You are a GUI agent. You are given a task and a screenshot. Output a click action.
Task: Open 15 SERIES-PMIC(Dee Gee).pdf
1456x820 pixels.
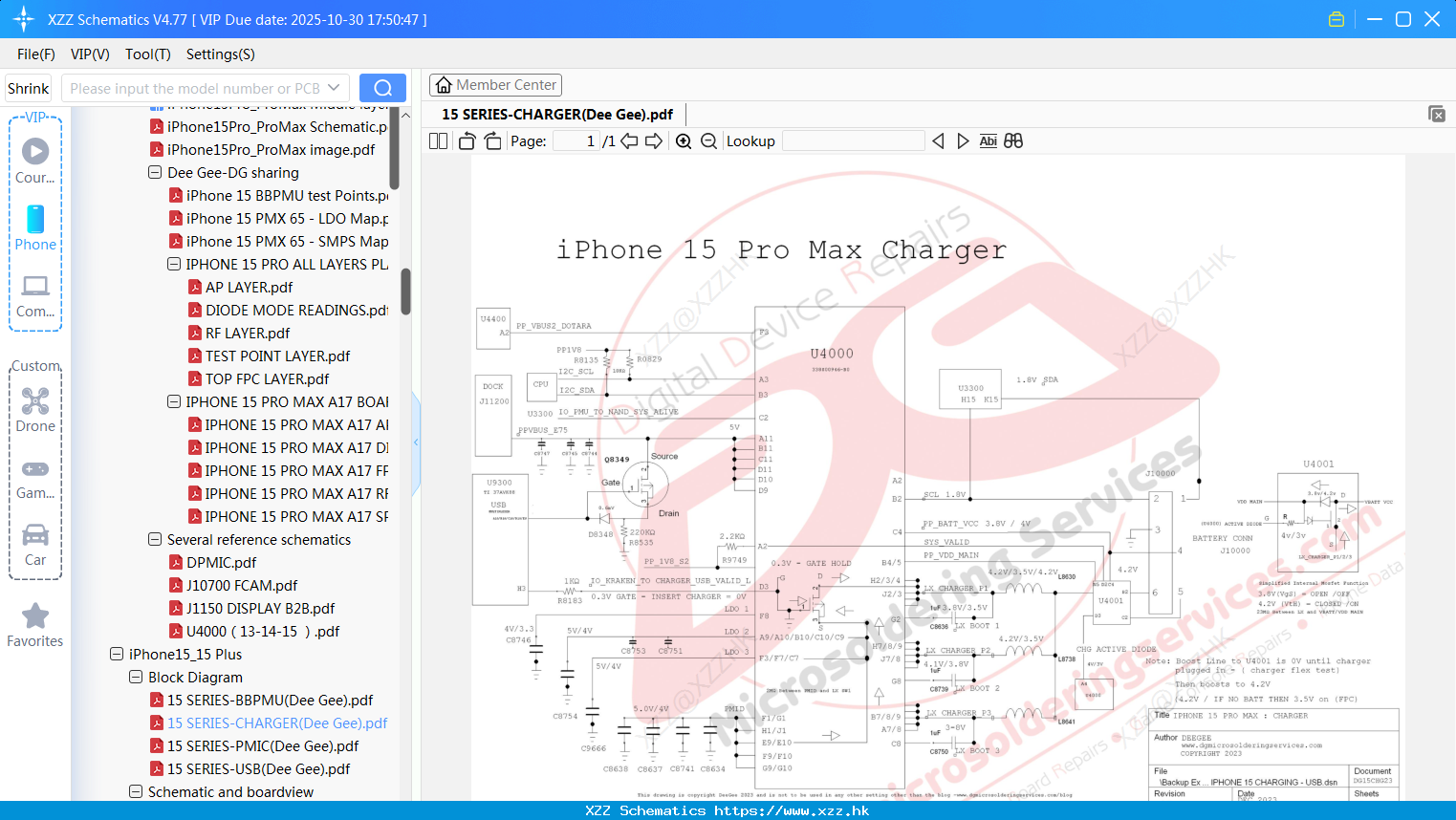point(255,746)
